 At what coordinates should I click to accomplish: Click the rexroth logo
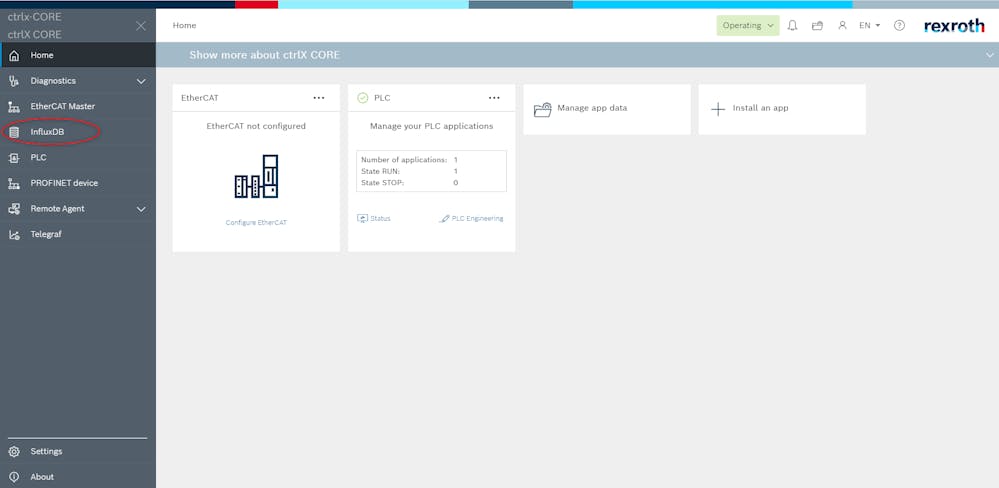pyautogui.click(x=954, y=25)
